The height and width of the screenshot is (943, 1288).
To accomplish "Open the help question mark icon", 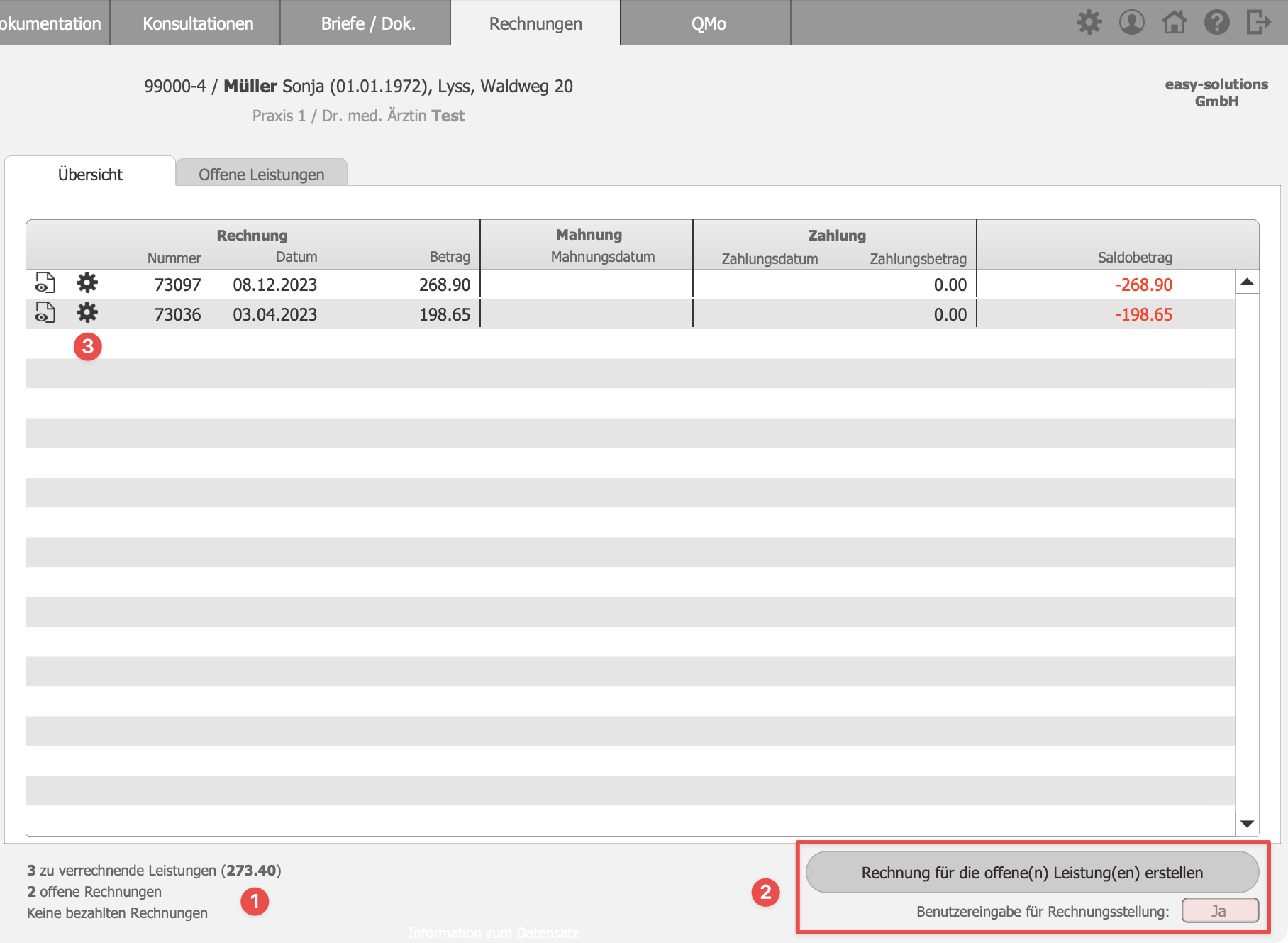I will 1216,23.
